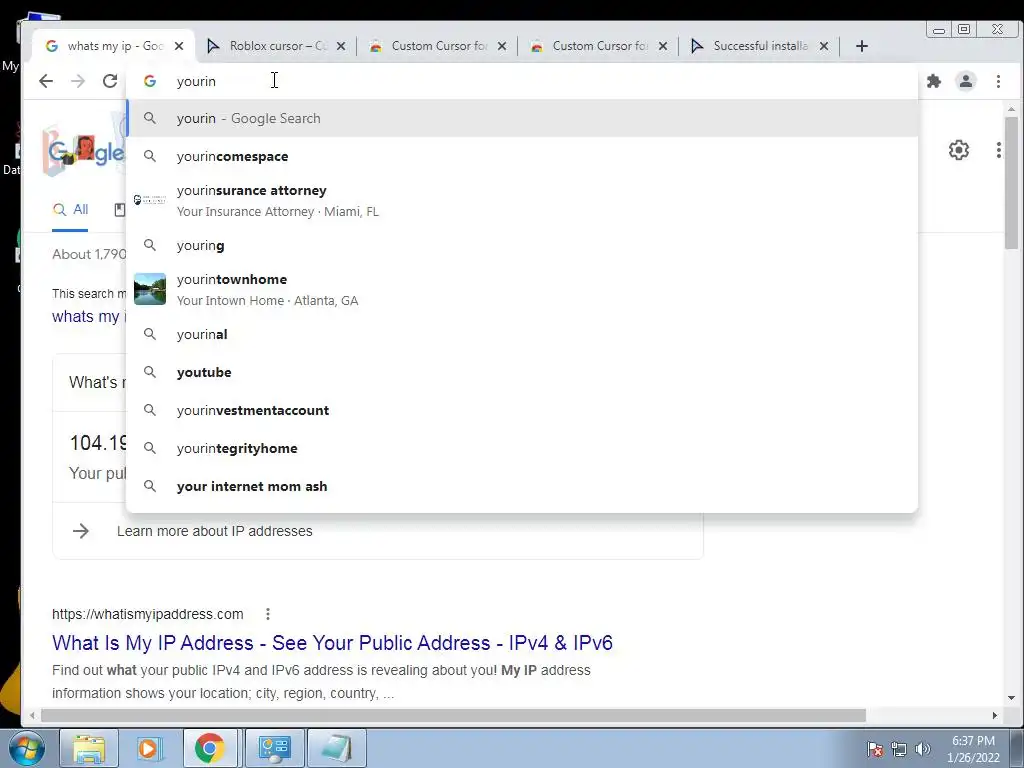Open the Chrome profile avatar
Viewport: 1024px width, 768px height.
[x=965, y=81]
